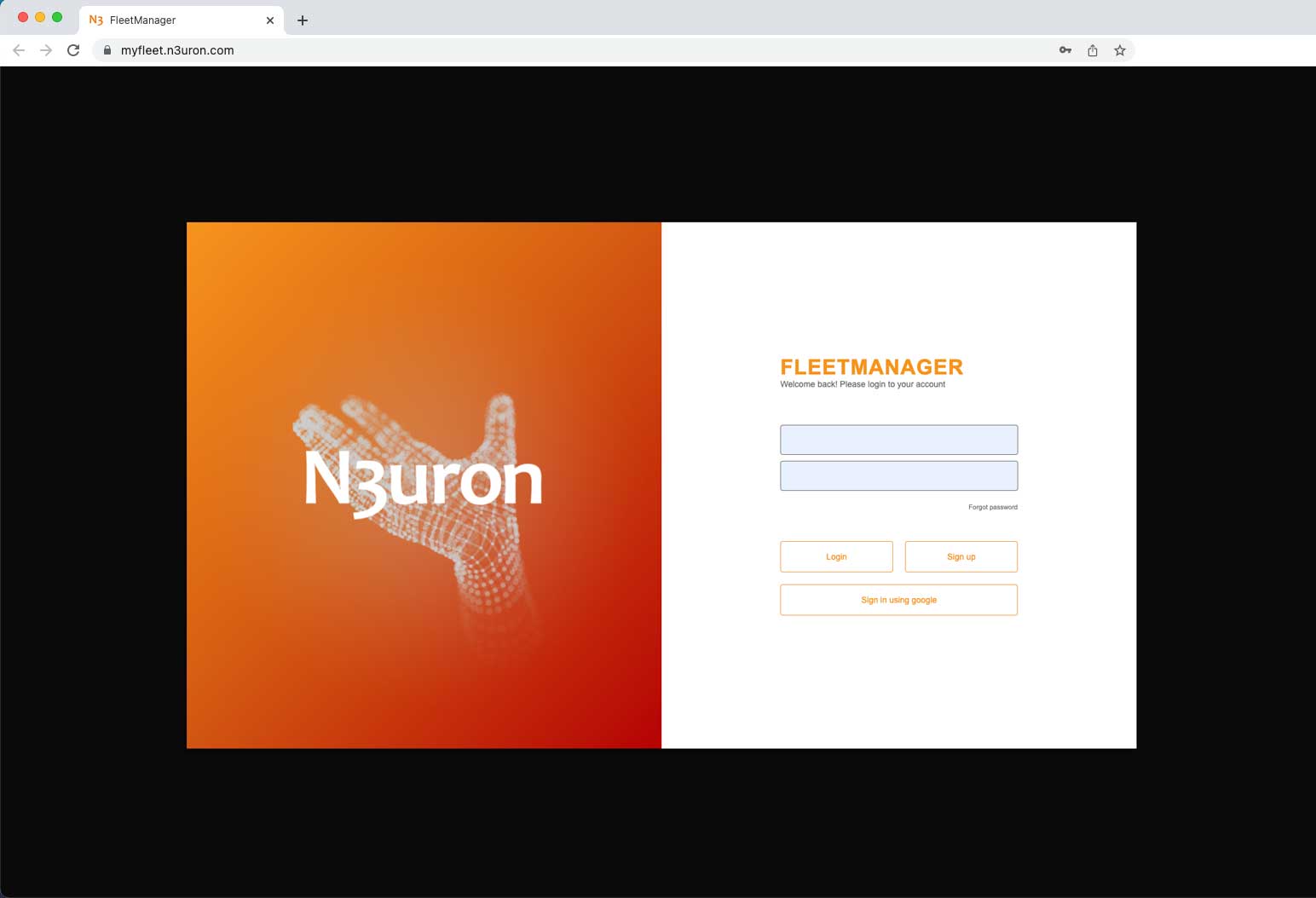The image size is (1316, 898).
Task: Click the Login button
Action: tap(836, 556)
